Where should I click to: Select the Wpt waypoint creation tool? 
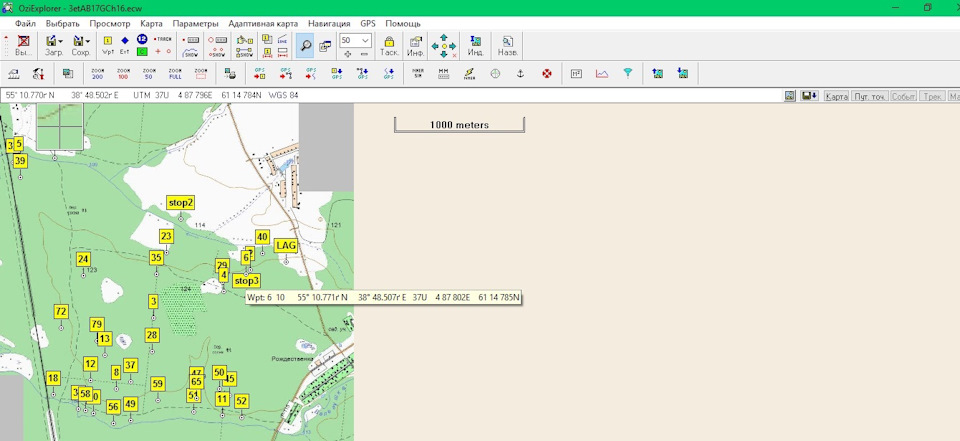tap(108, 46)
